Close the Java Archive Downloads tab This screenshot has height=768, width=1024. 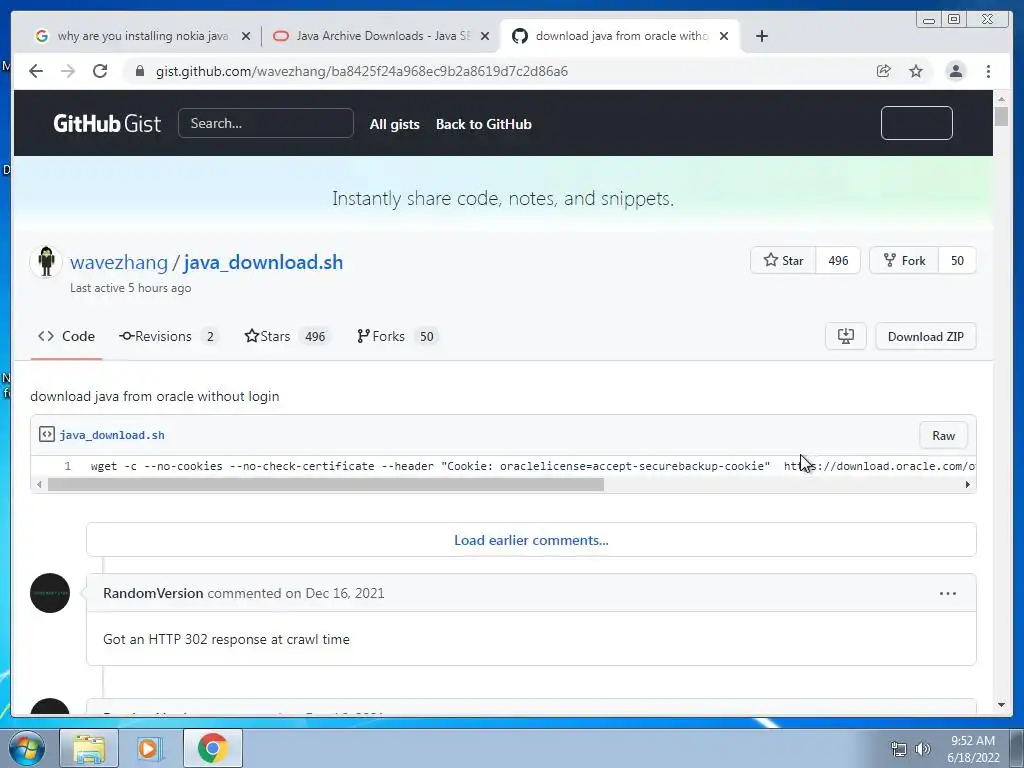point(485,36)
